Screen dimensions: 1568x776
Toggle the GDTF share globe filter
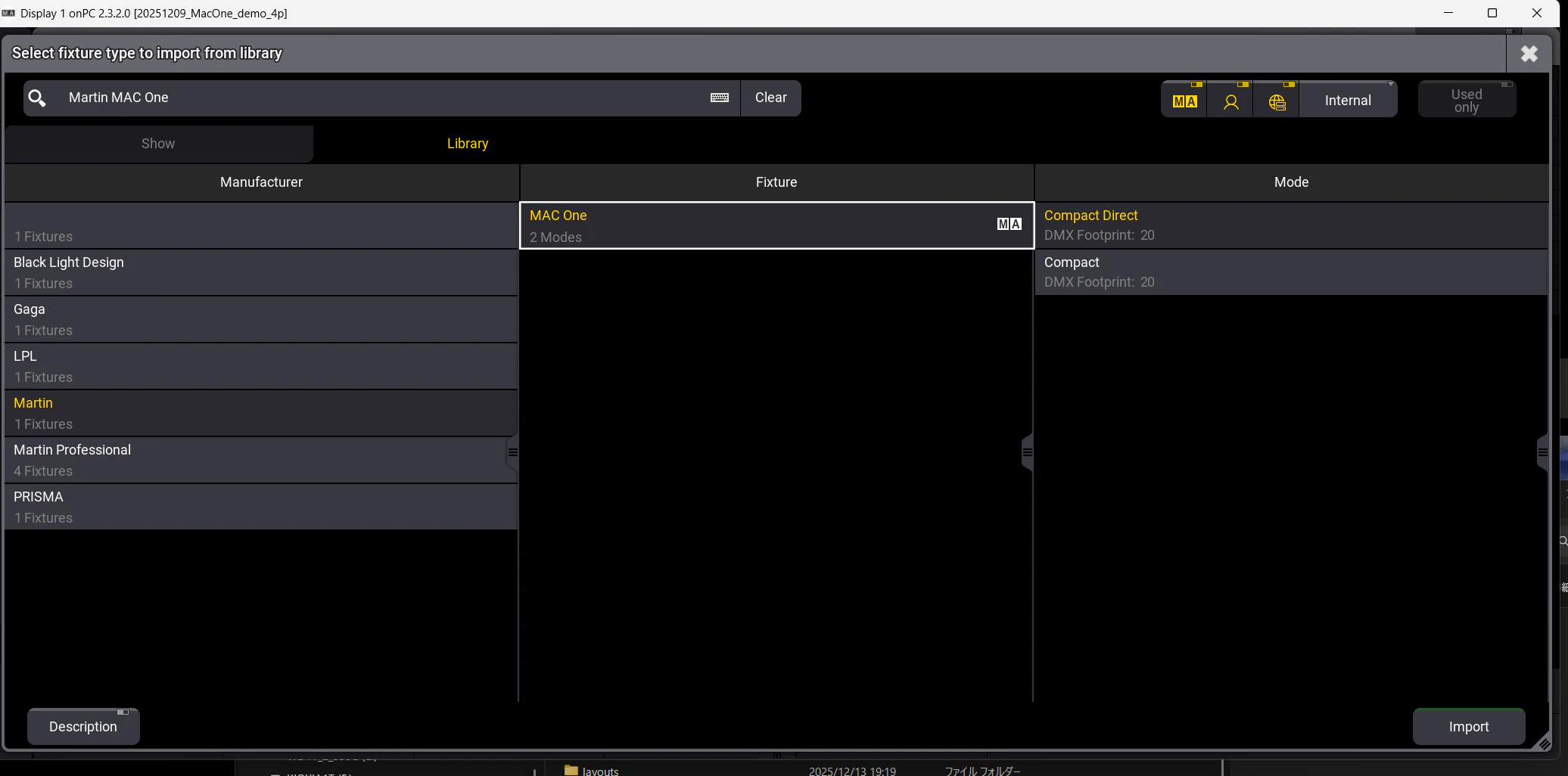(x=1277, y=100)
